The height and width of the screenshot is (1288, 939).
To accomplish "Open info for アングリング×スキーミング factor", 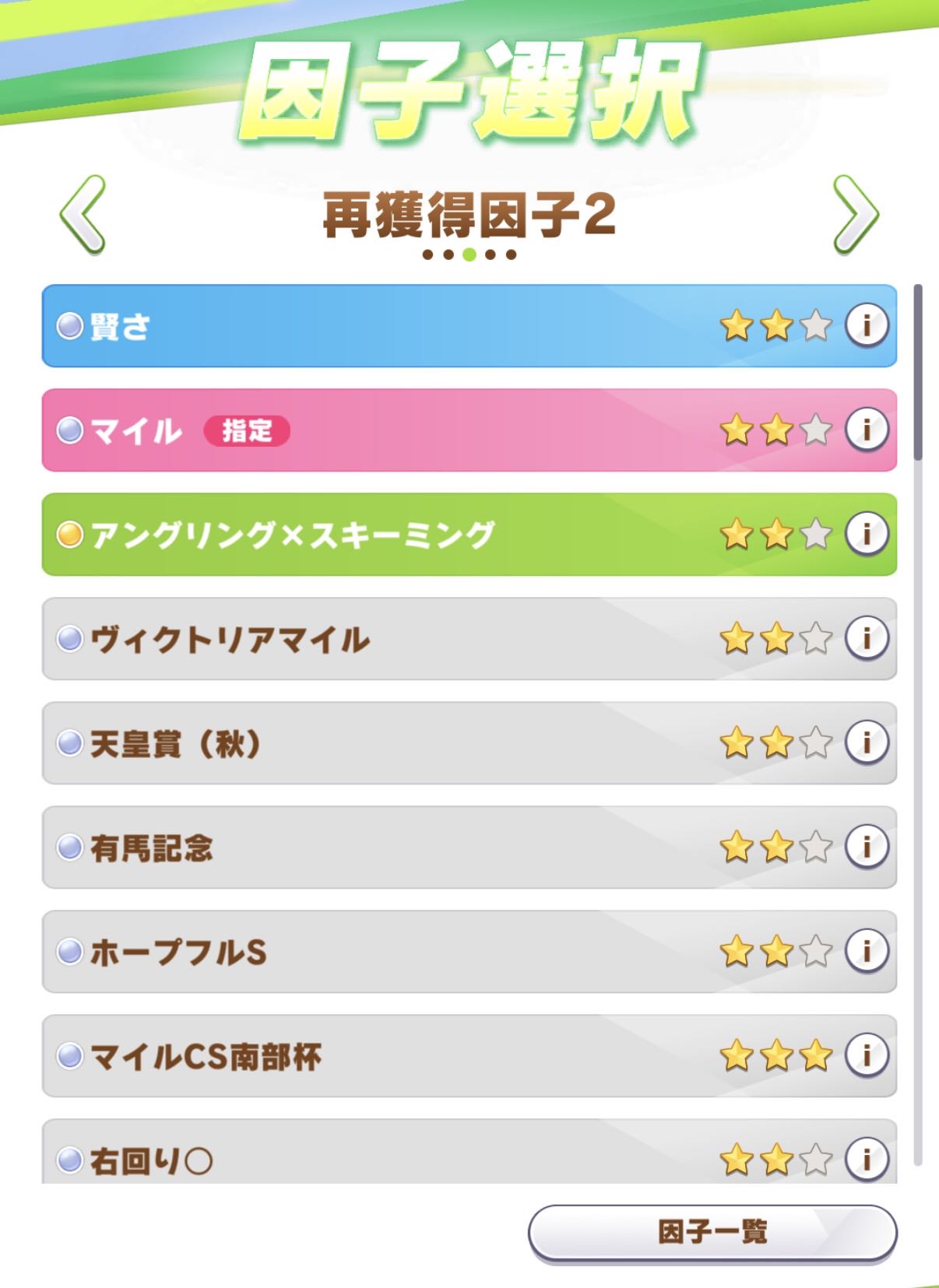I will pos(867,534).
